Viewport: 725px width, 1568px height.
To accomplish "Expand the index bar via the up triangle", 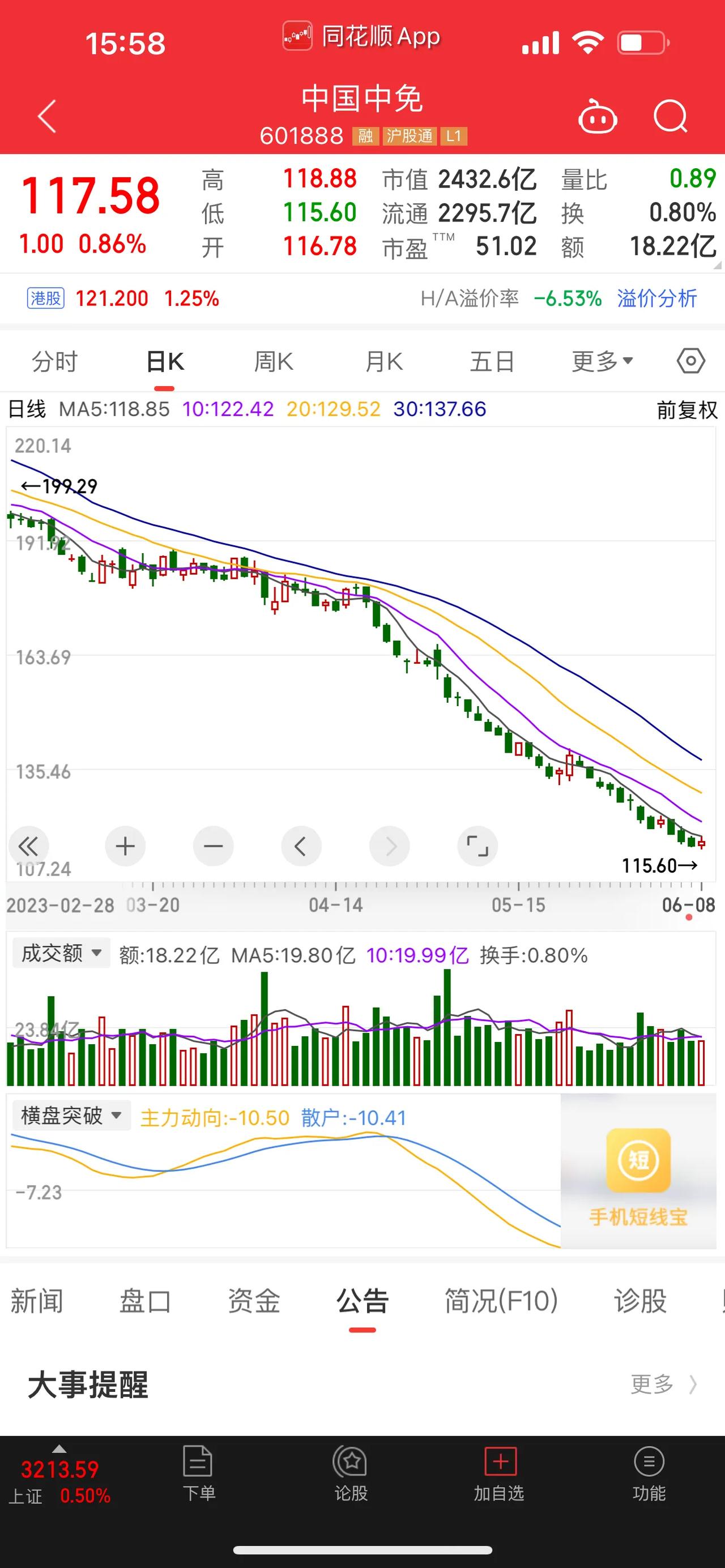I will click(x=59, y=1449).
